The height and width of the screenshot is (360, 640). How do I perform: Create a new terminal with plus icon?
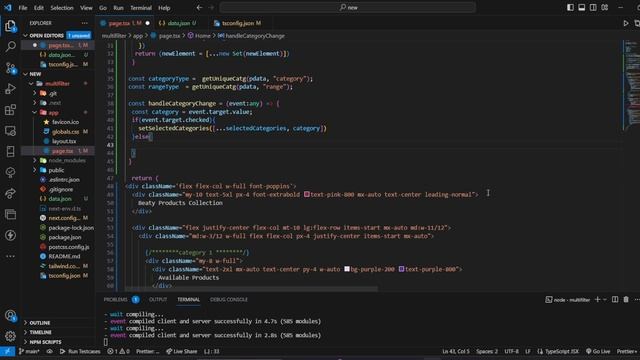tap(597, 300)
